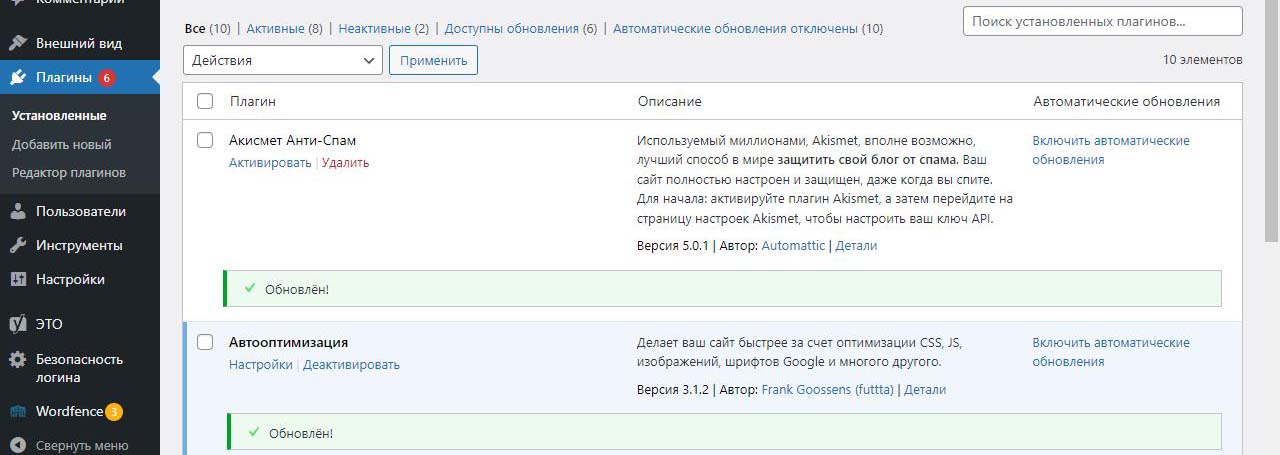This screenshot has height=455, width=1280.
Task: Click the Внешний вид paintbrush icon
Action: point(18,44)
